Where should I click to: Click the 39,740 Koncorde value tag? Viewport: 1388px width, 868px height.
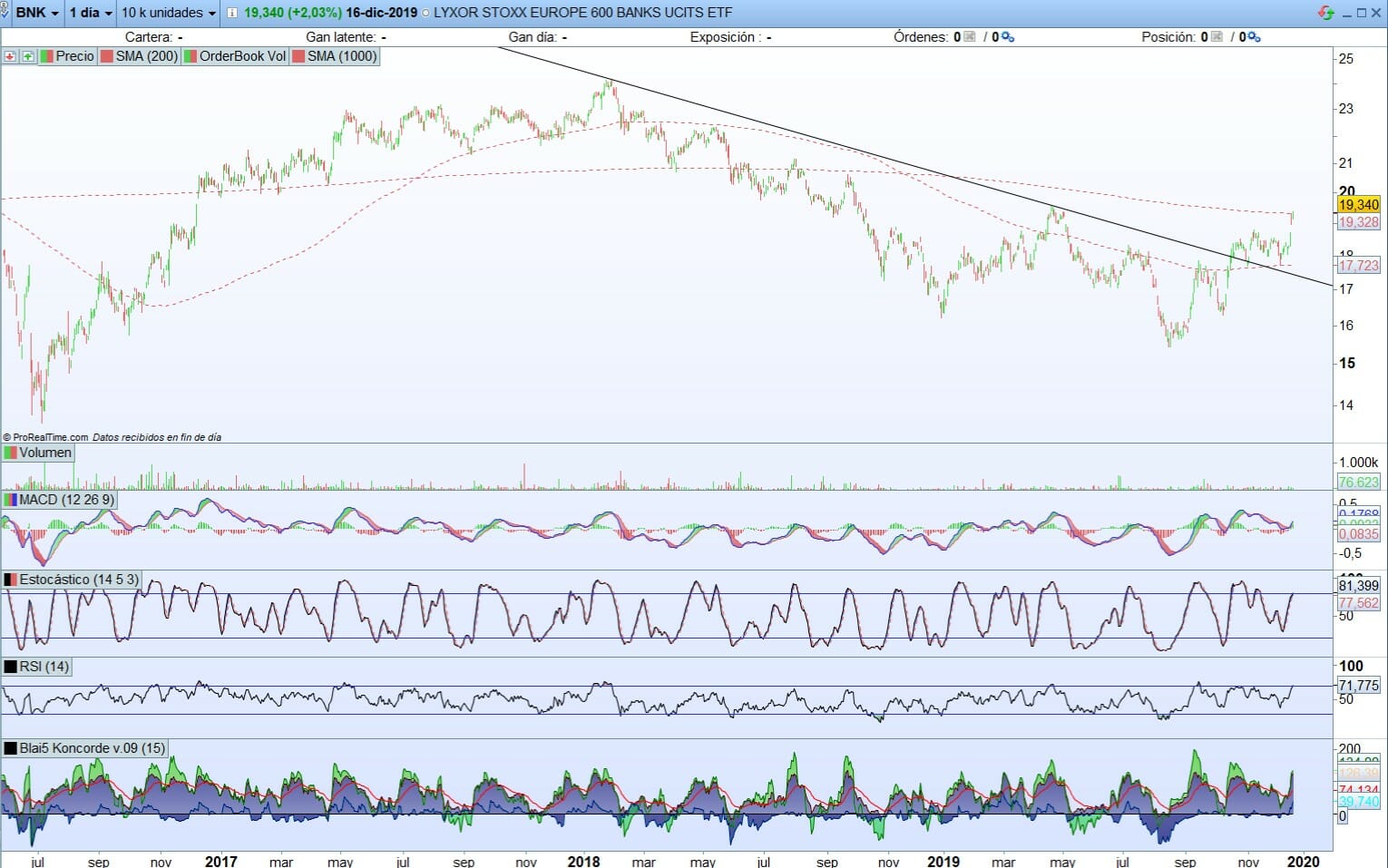[x=1358, y=802]
